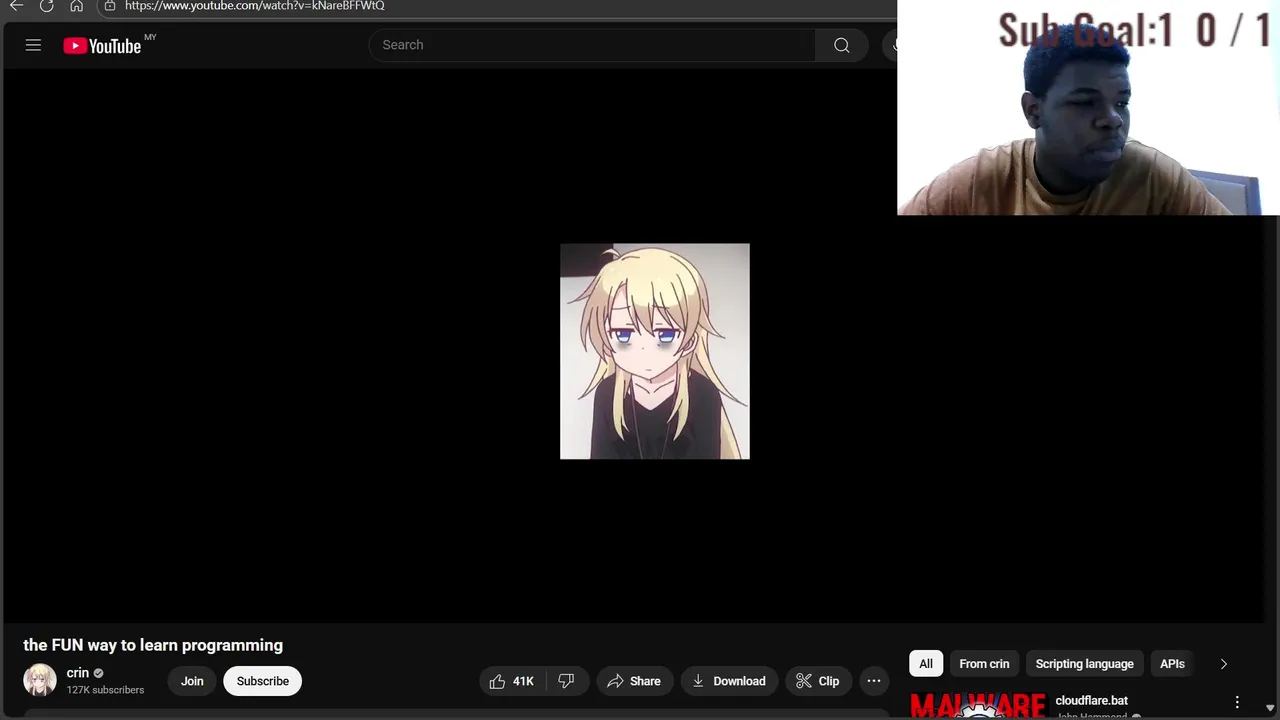Click the address bar lock icon
The image size is (1280, 720).
pos(110,6)
